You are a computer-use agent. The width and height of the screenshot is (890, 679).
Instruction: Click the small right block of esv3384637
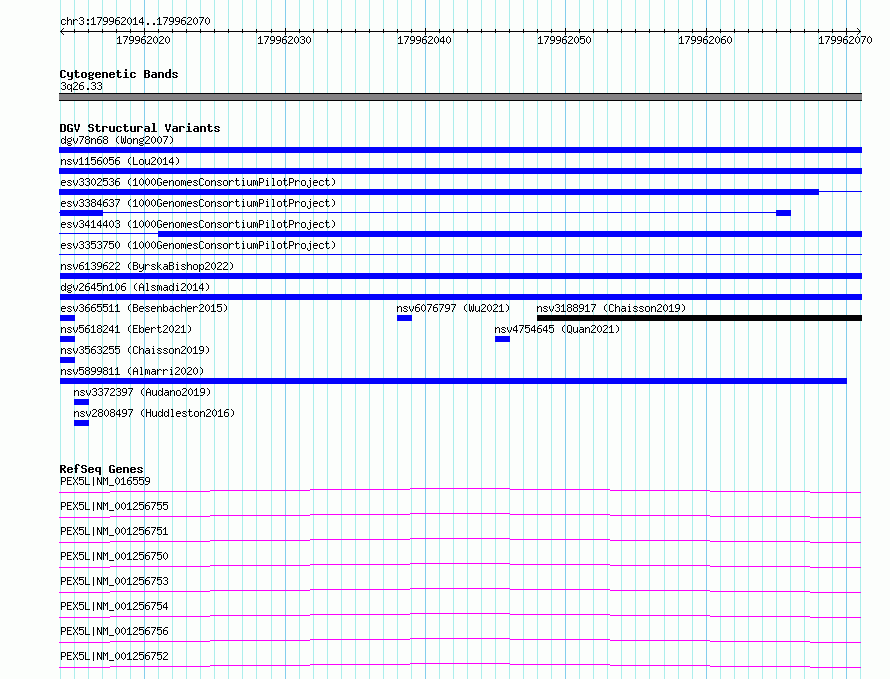pyautogui.click(x=783, y=213)
